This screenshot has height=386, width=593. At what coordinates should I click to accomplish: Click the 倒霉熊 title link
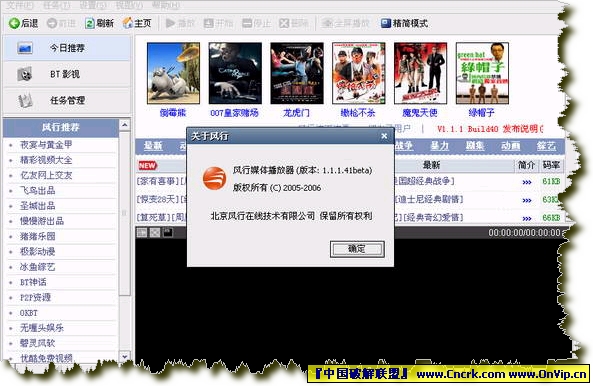(x=173, y=113)
